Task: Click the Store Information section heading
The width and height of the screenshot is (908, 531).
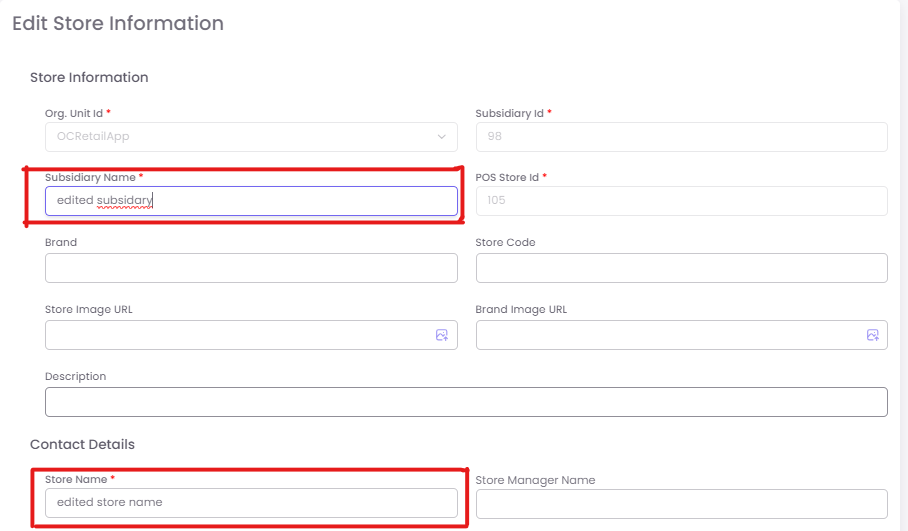Action: pyautogui.click(x=89, y=77)
